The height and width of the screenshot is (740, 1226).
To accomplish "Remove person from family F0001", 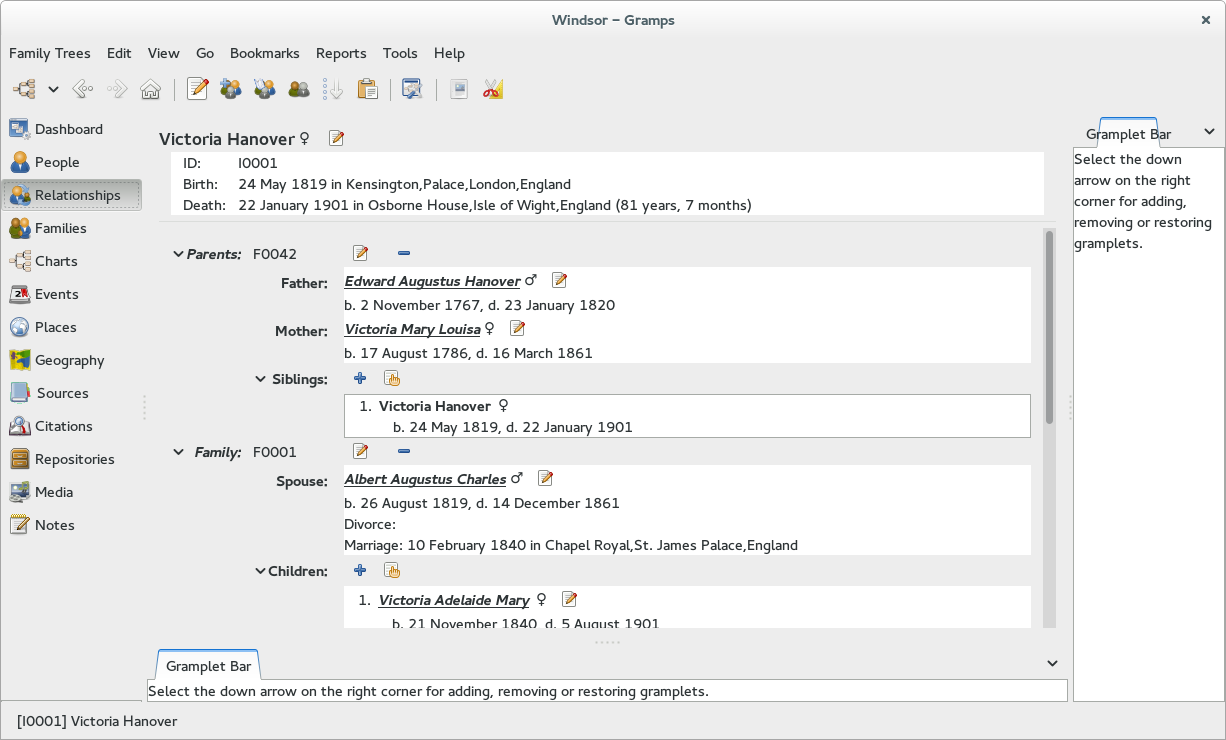I will [x=404, y=452].
